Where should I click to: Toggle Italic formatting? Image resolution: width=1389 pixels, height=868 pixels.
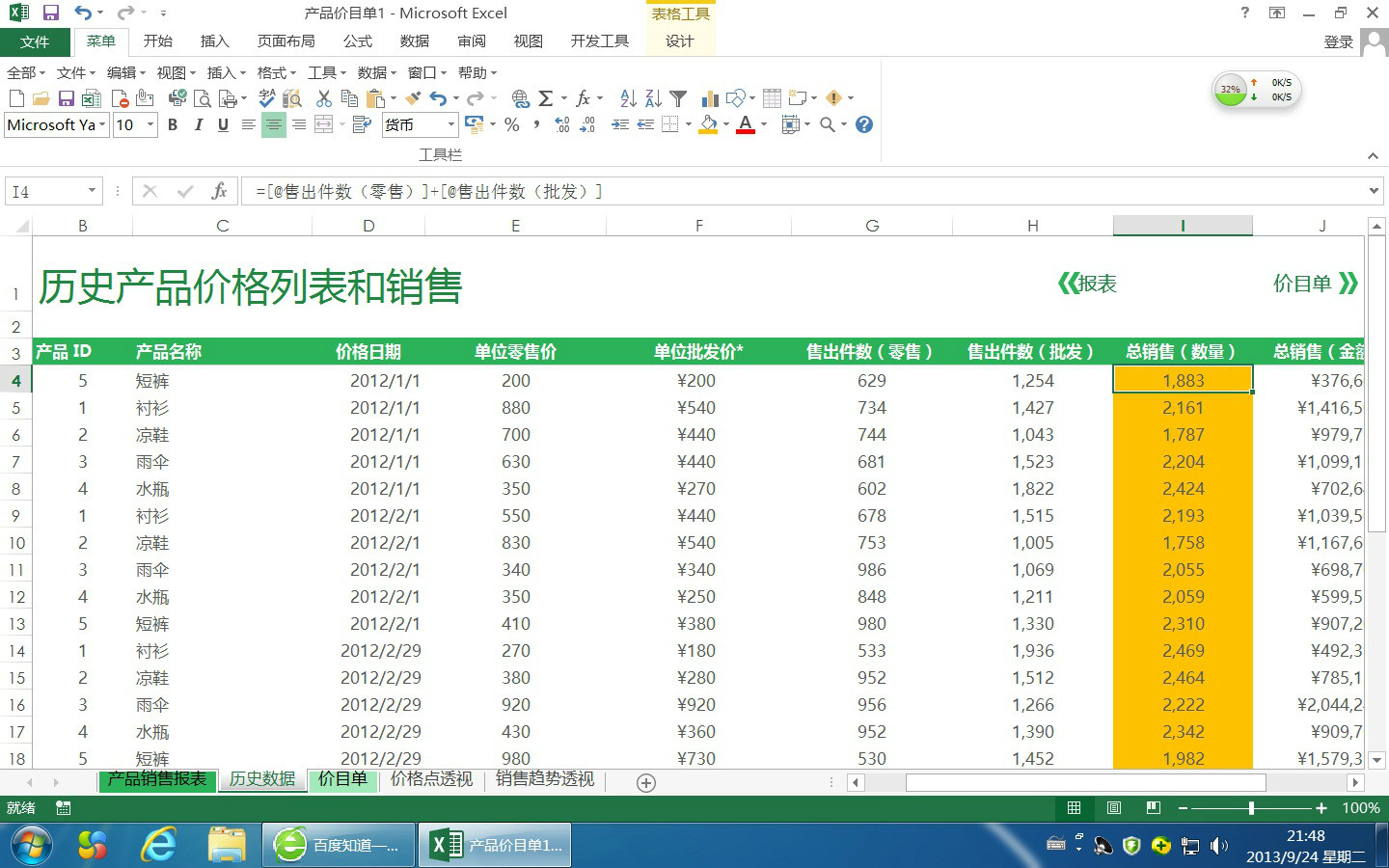tap(198, 124)
